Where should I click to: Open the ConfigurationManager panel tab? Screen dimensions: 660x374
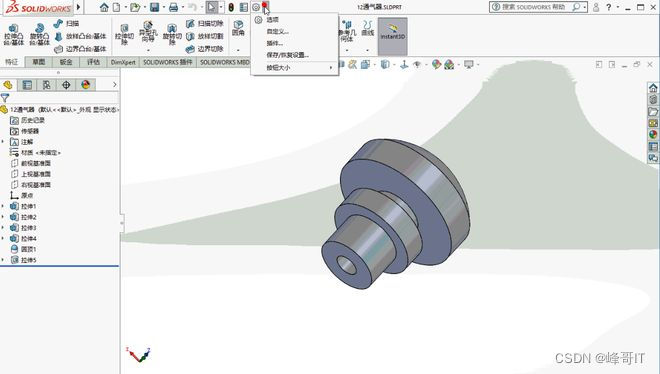point(46,85)
